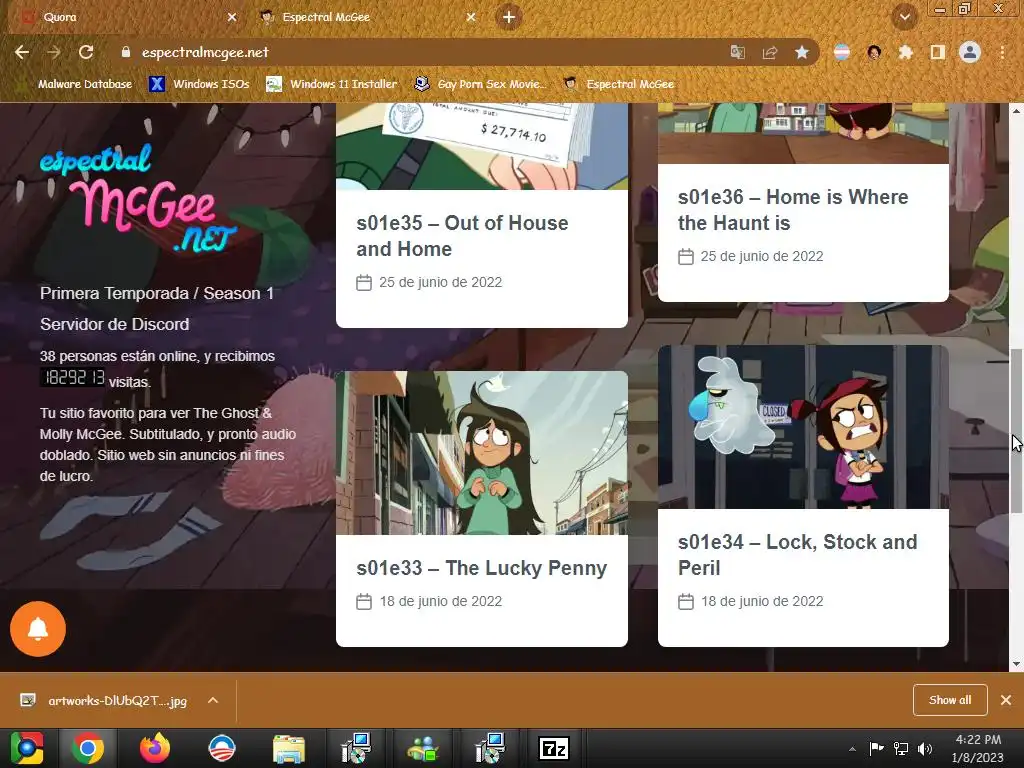Open Primera Temporada / Season 1 link
This screenshot has height=768, width=1024.
(157, 293)
